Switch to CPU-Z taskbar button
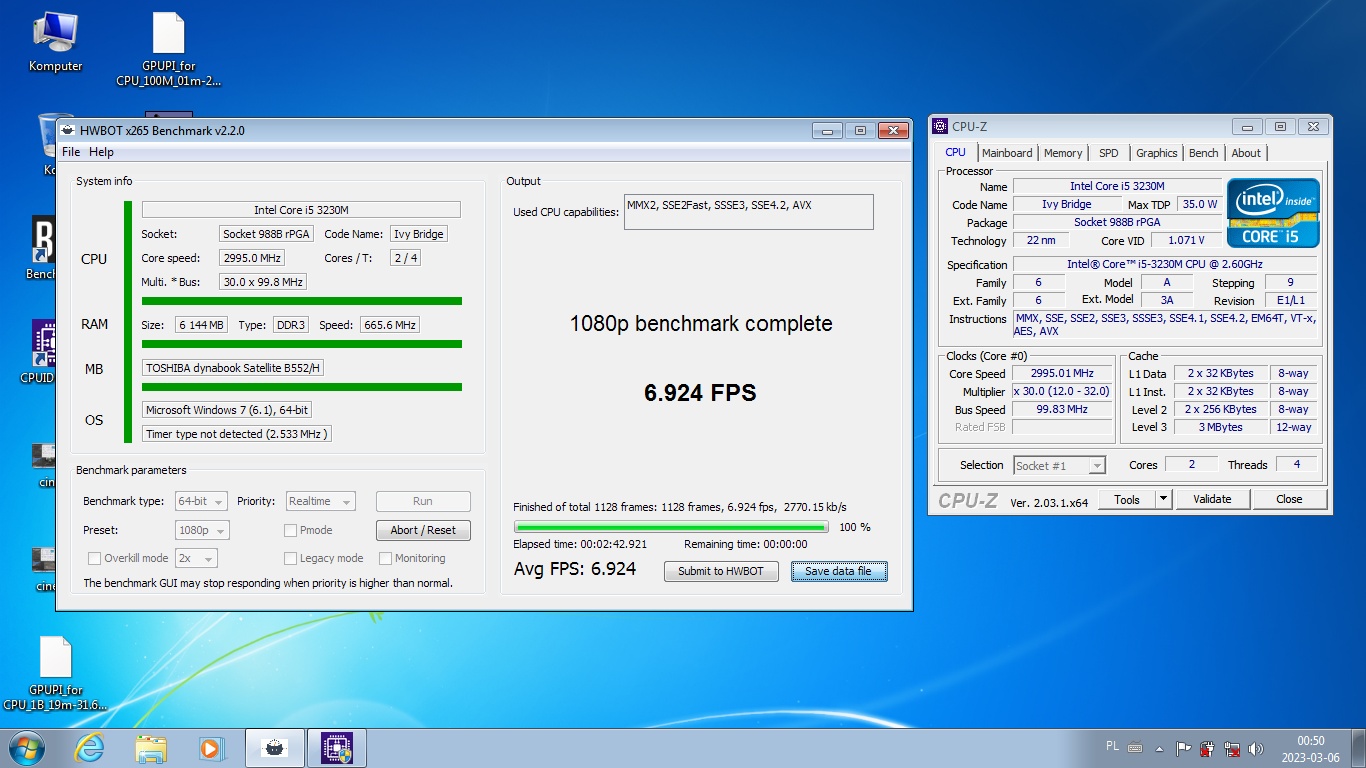 (337, 748)
